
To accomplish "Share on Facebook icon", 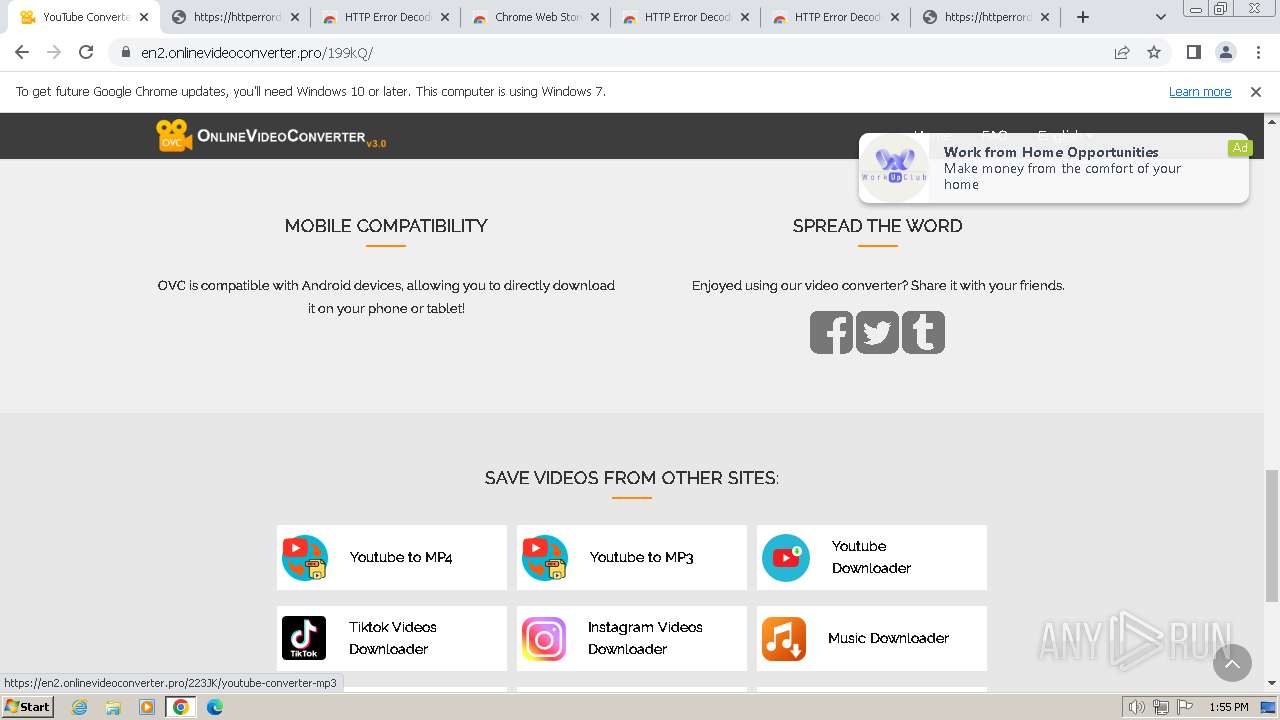I will point(831,332).
